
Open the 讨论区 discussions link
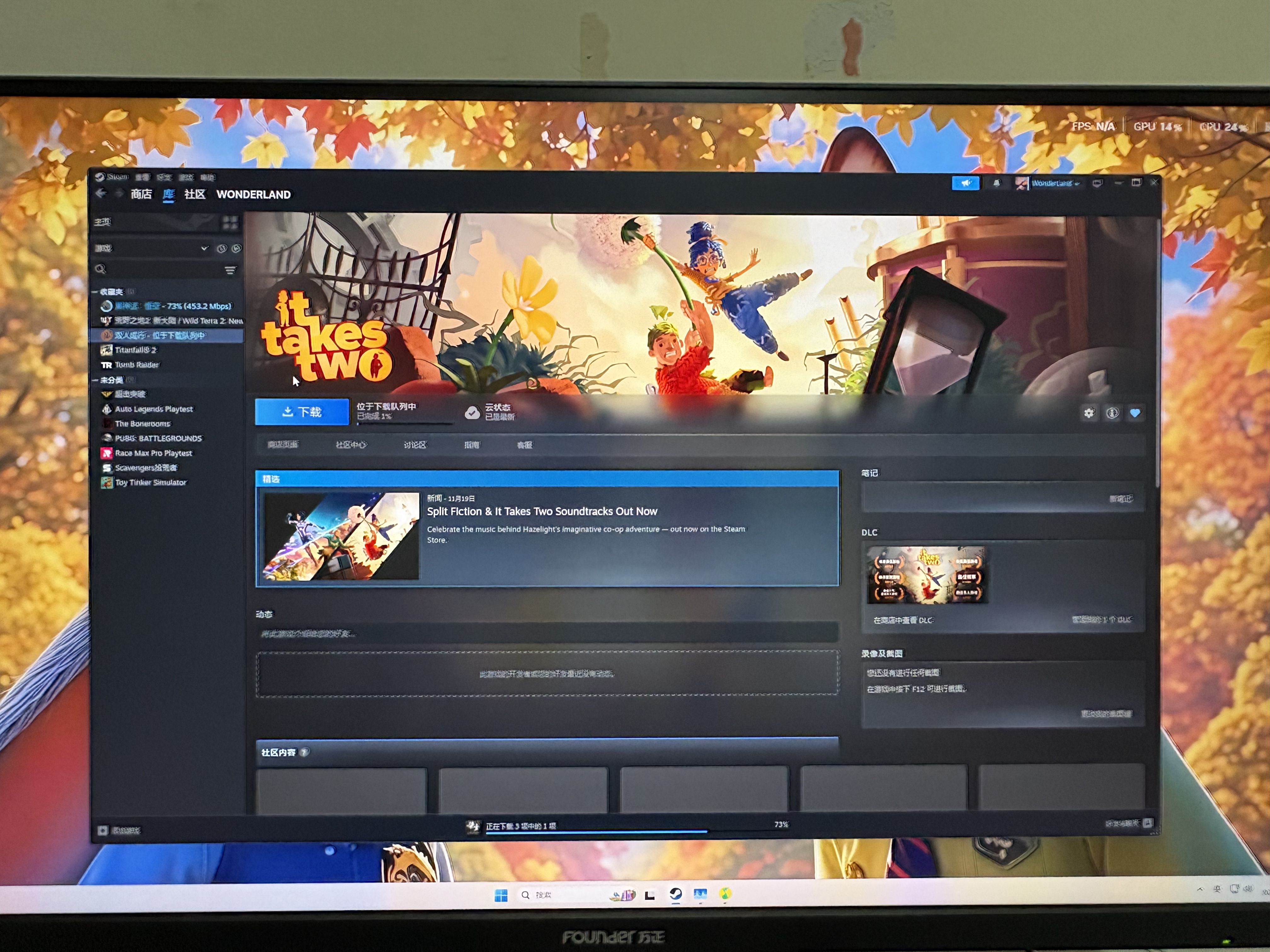pos(415,445)
